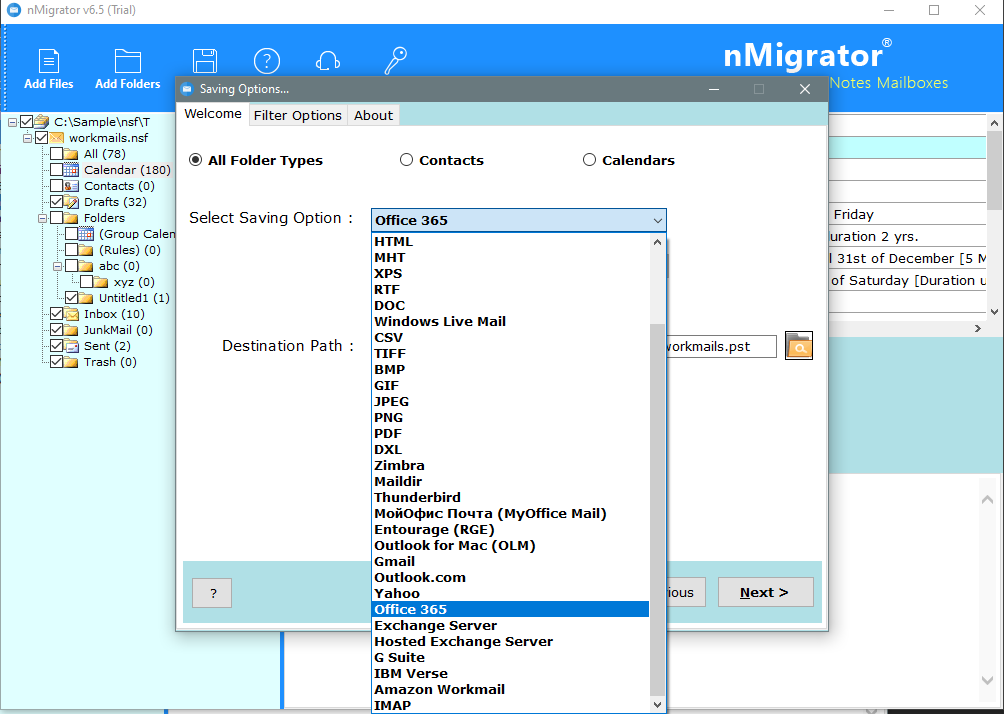Click the nMigrator app icon in title bar

coord(13,10)
